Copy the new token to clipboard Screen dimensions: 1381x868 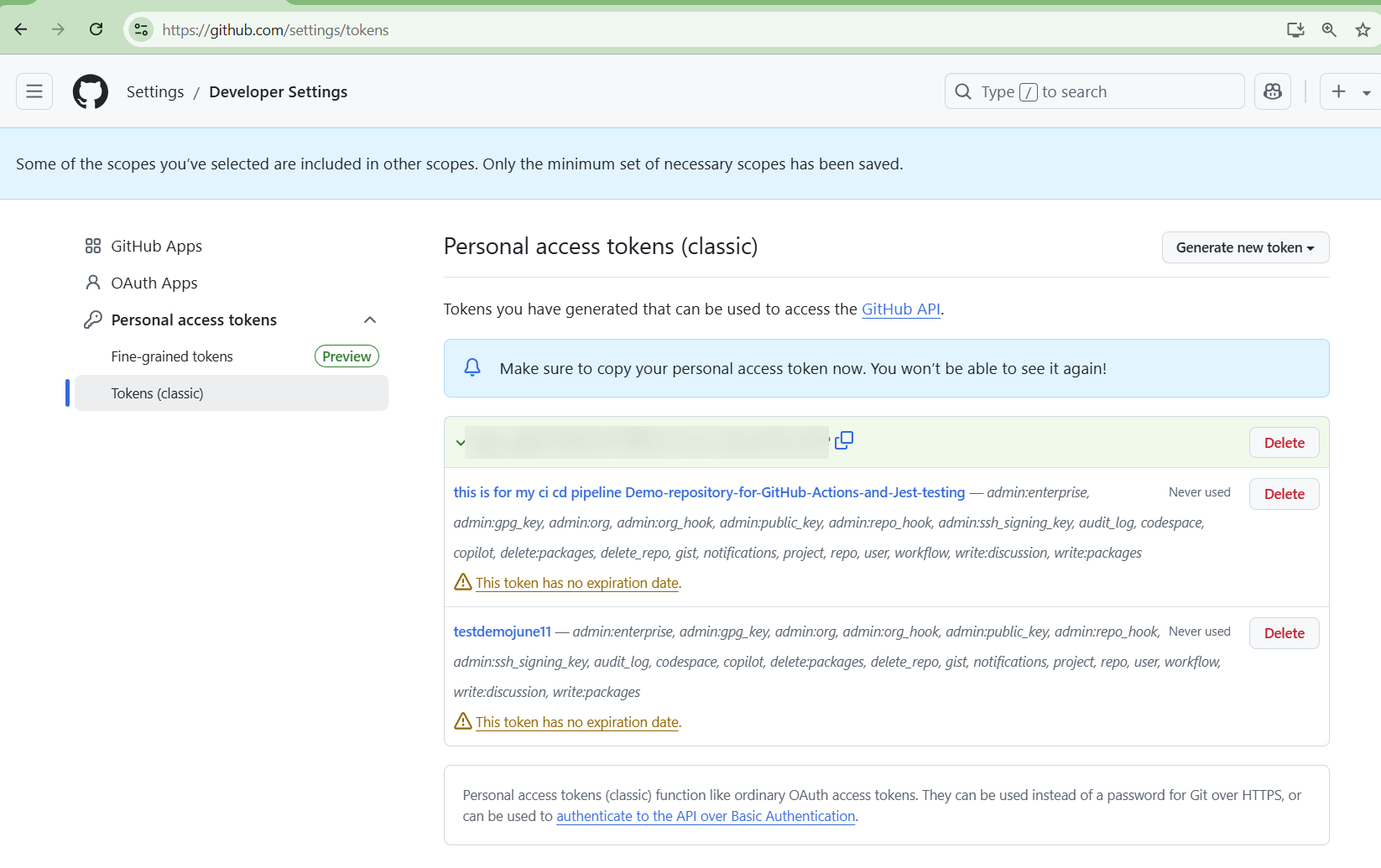click(844, 440)
